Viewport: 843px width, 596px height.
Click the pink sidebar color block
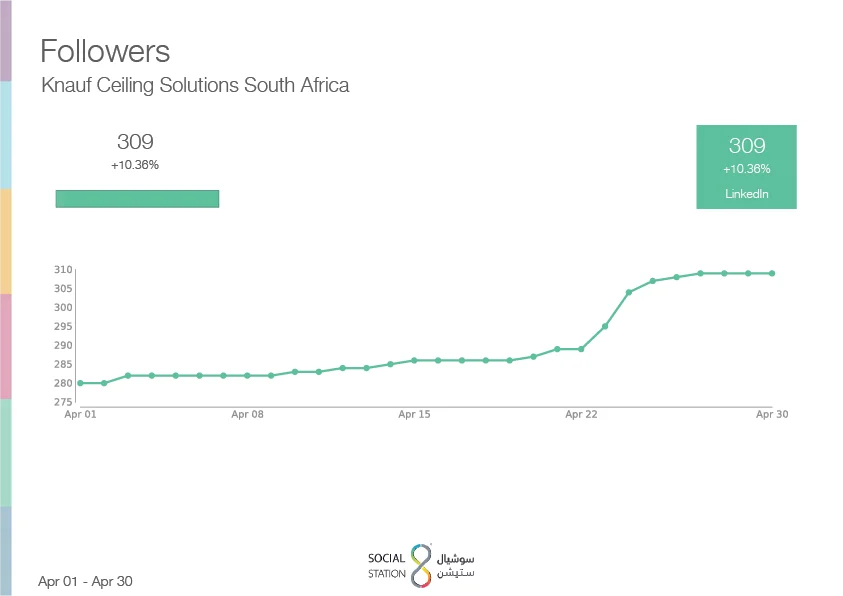tap(5, 346)
